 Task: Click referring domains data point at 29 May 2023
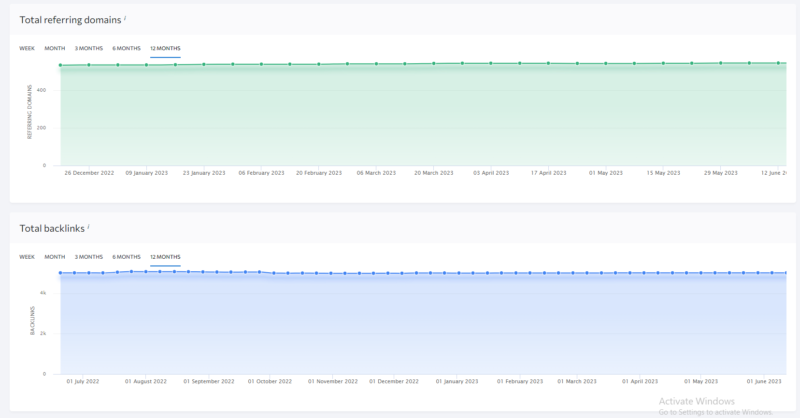pos(720,63)
